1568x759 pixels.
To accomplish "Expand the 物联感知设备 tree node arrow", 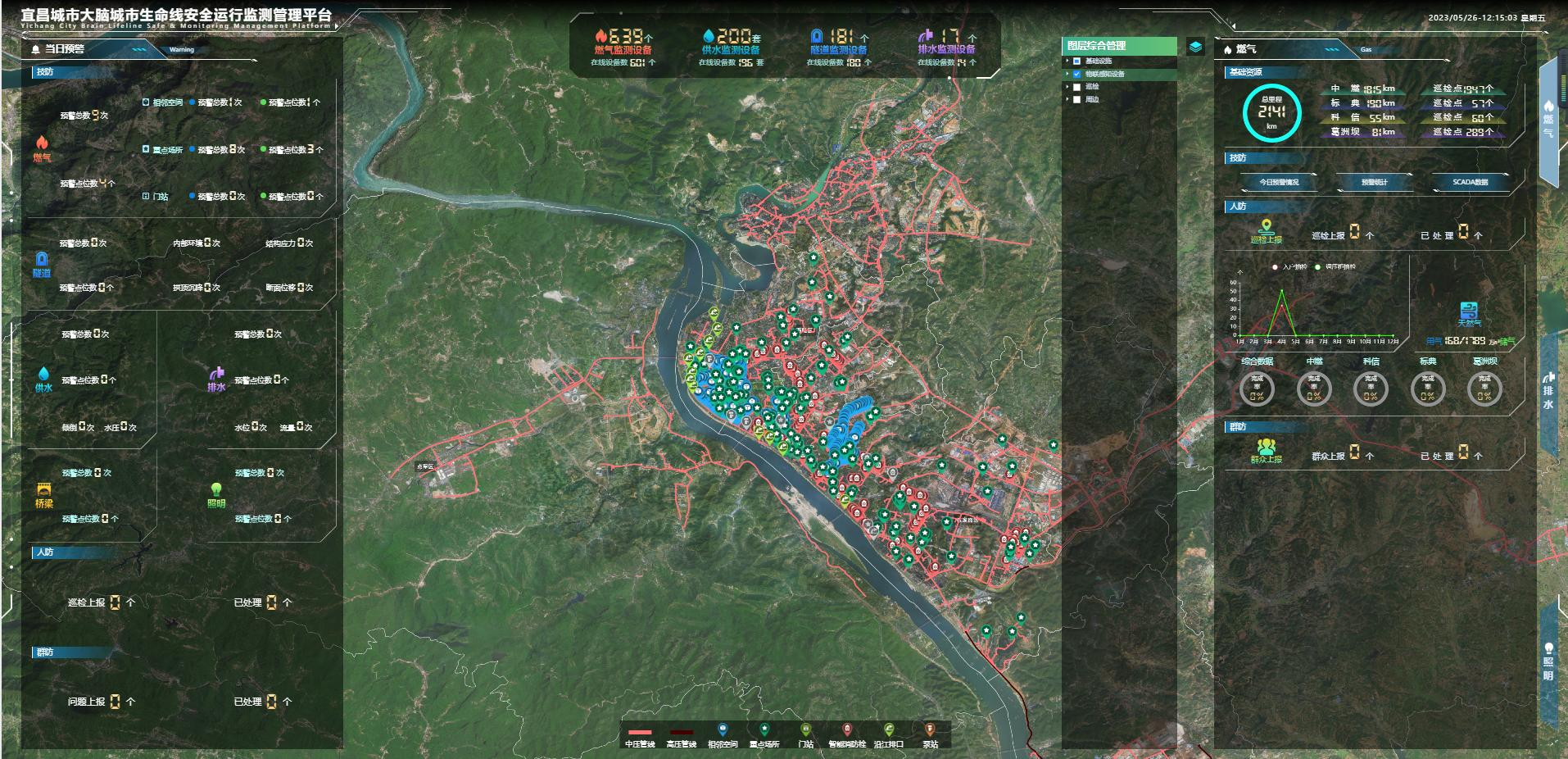I will pyautogui.click(x=1067, y=74).
